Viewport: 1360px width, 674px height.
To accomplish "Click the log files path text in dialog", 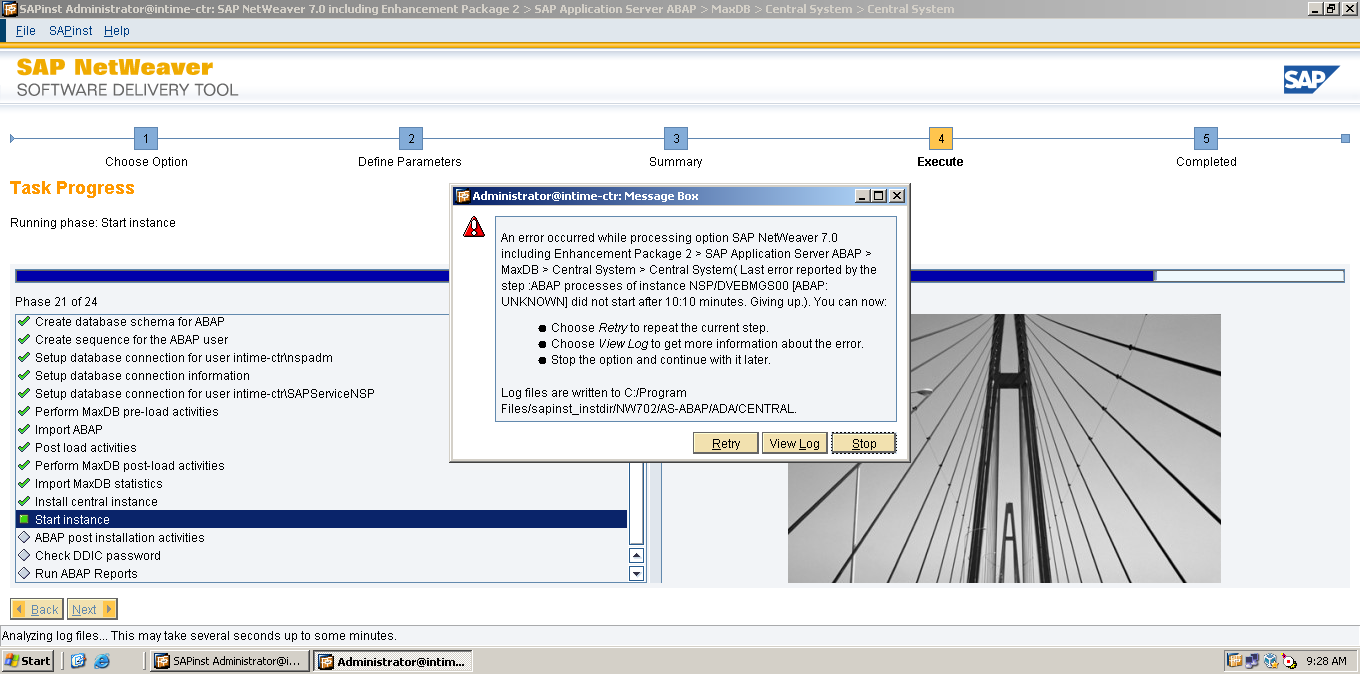I will [x=649, y=400].
